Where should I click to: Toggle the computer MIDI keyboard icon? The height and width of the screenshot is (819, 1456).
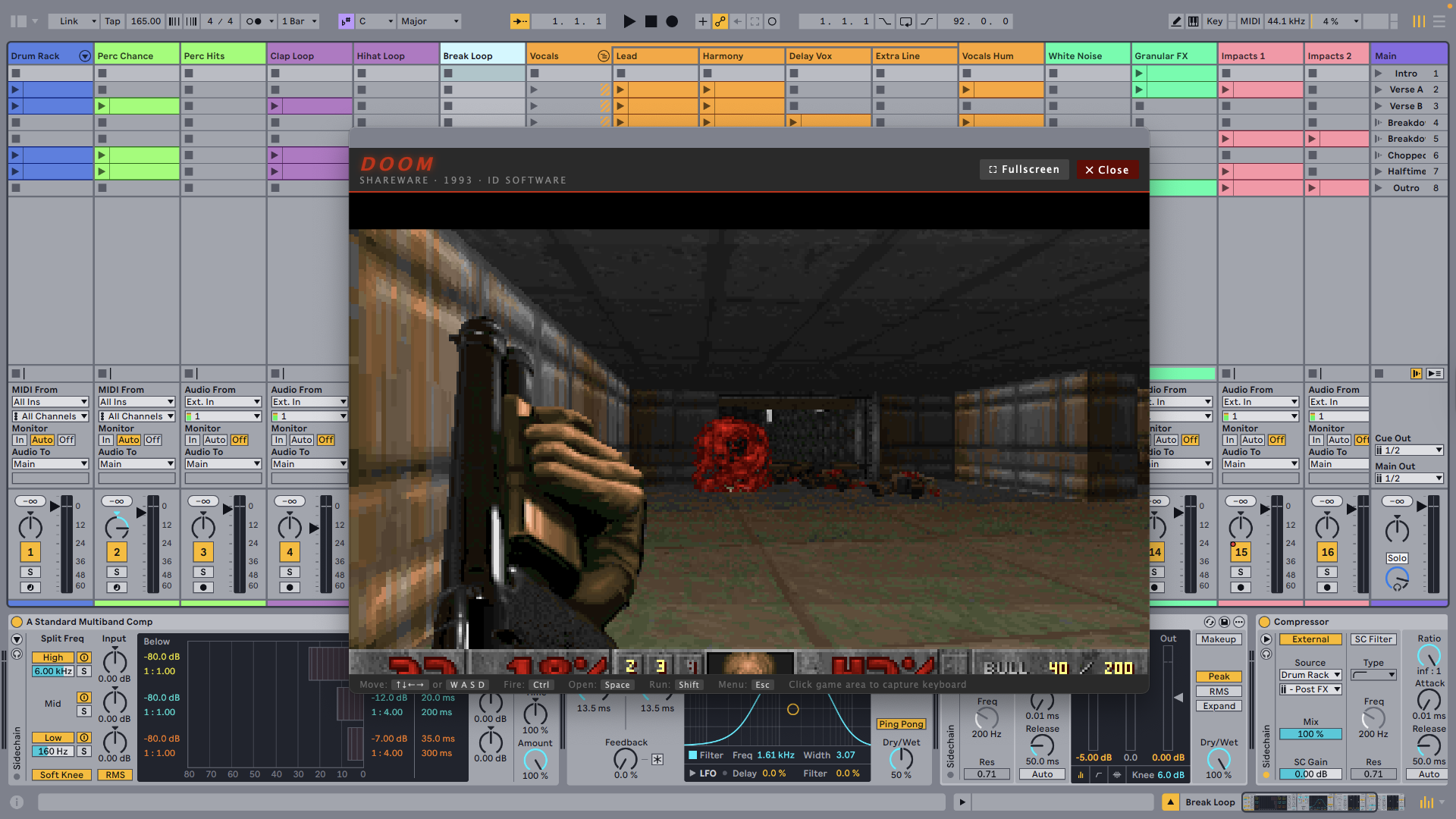pyautogui.click(x=1194, y=21)
